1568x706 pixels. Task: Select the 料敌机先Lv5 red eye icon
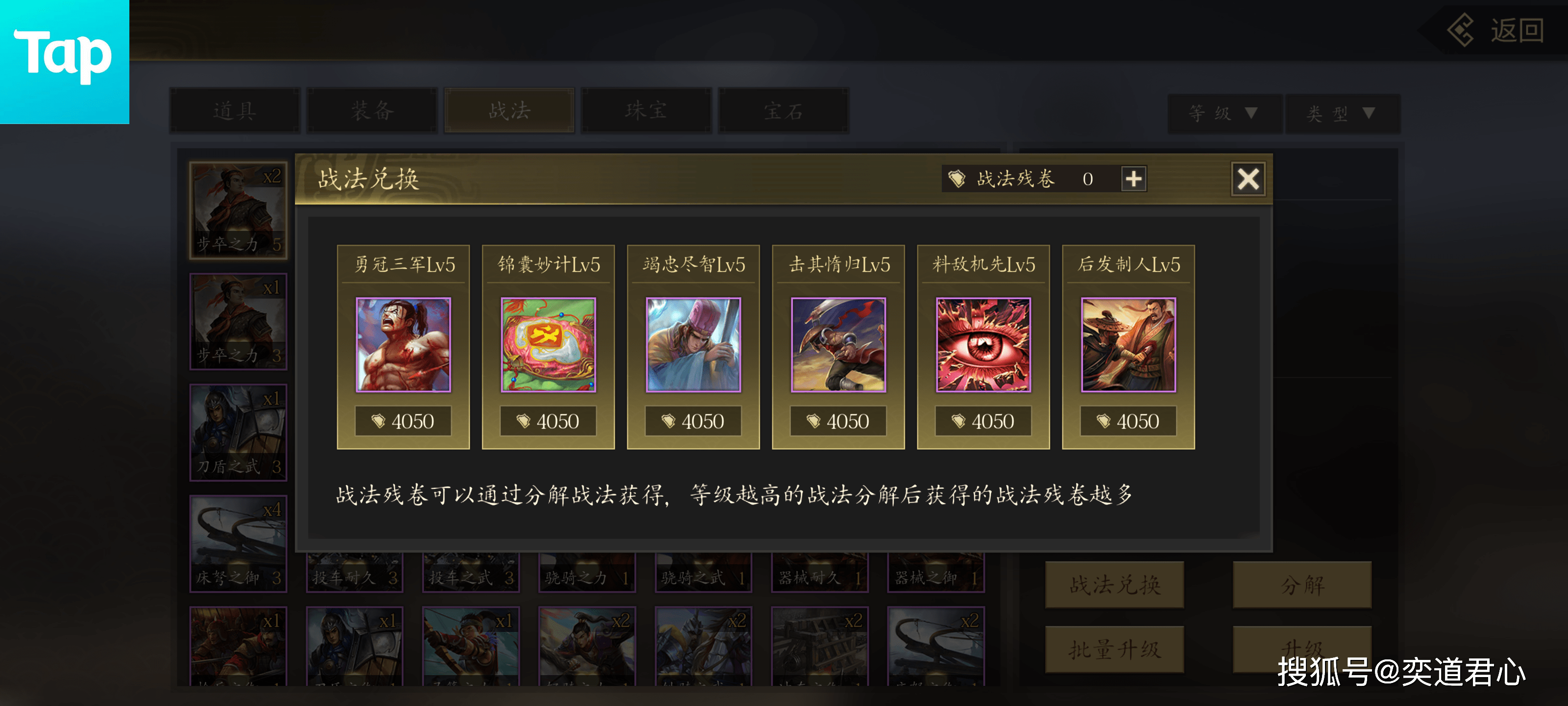[x=983, y=344]
